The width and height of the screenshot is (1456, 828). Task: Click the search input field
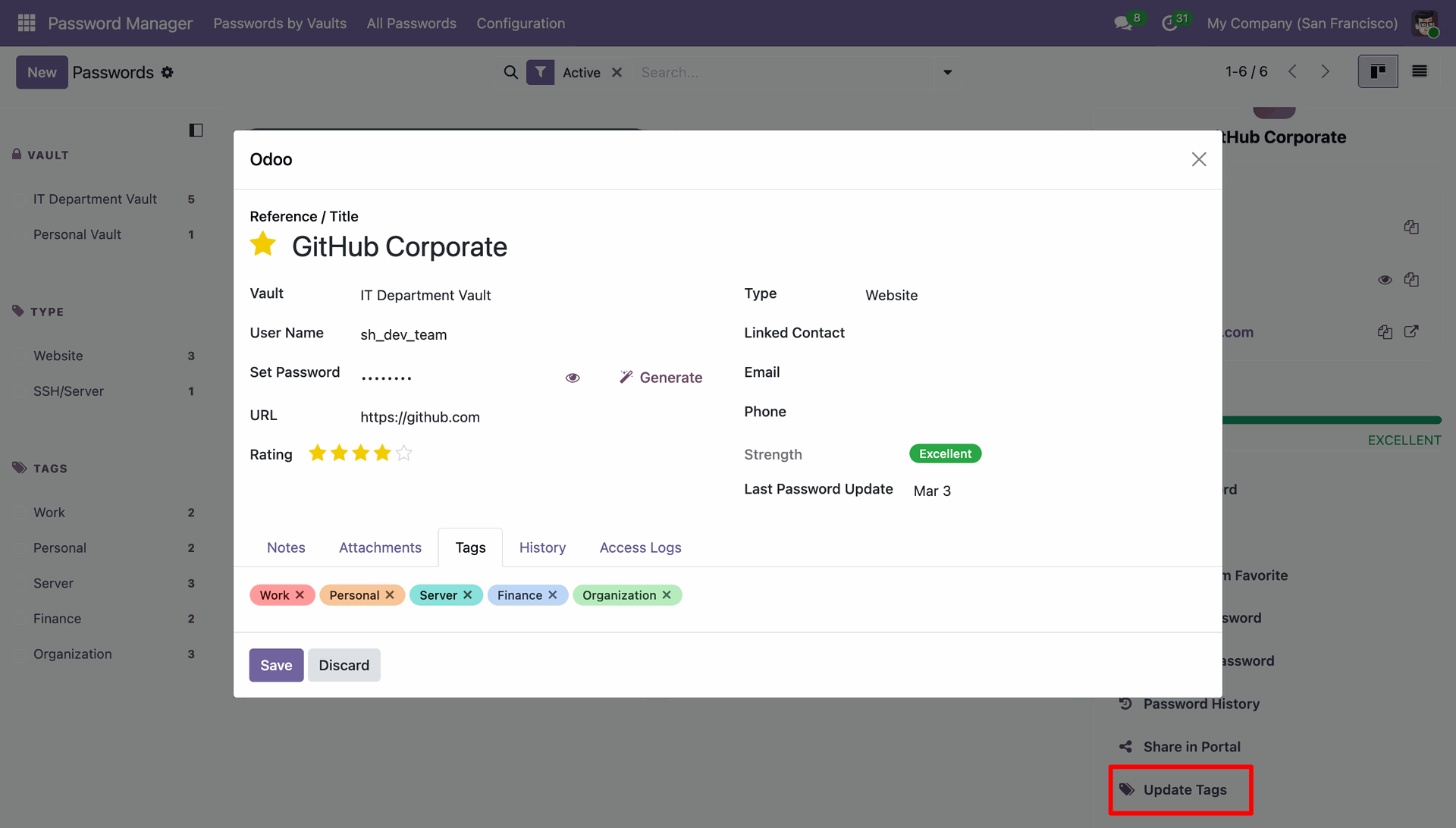(785, 72)
